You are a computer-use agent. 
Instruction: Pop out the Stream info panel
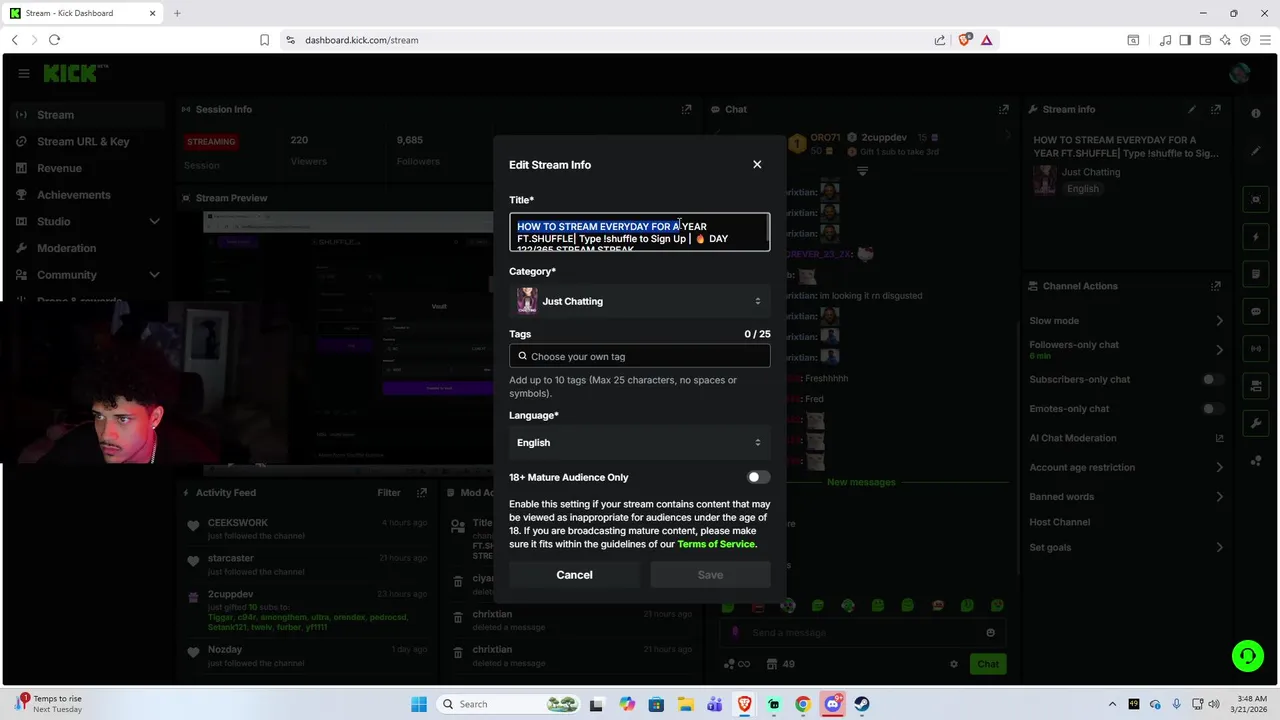(1215, 109)
